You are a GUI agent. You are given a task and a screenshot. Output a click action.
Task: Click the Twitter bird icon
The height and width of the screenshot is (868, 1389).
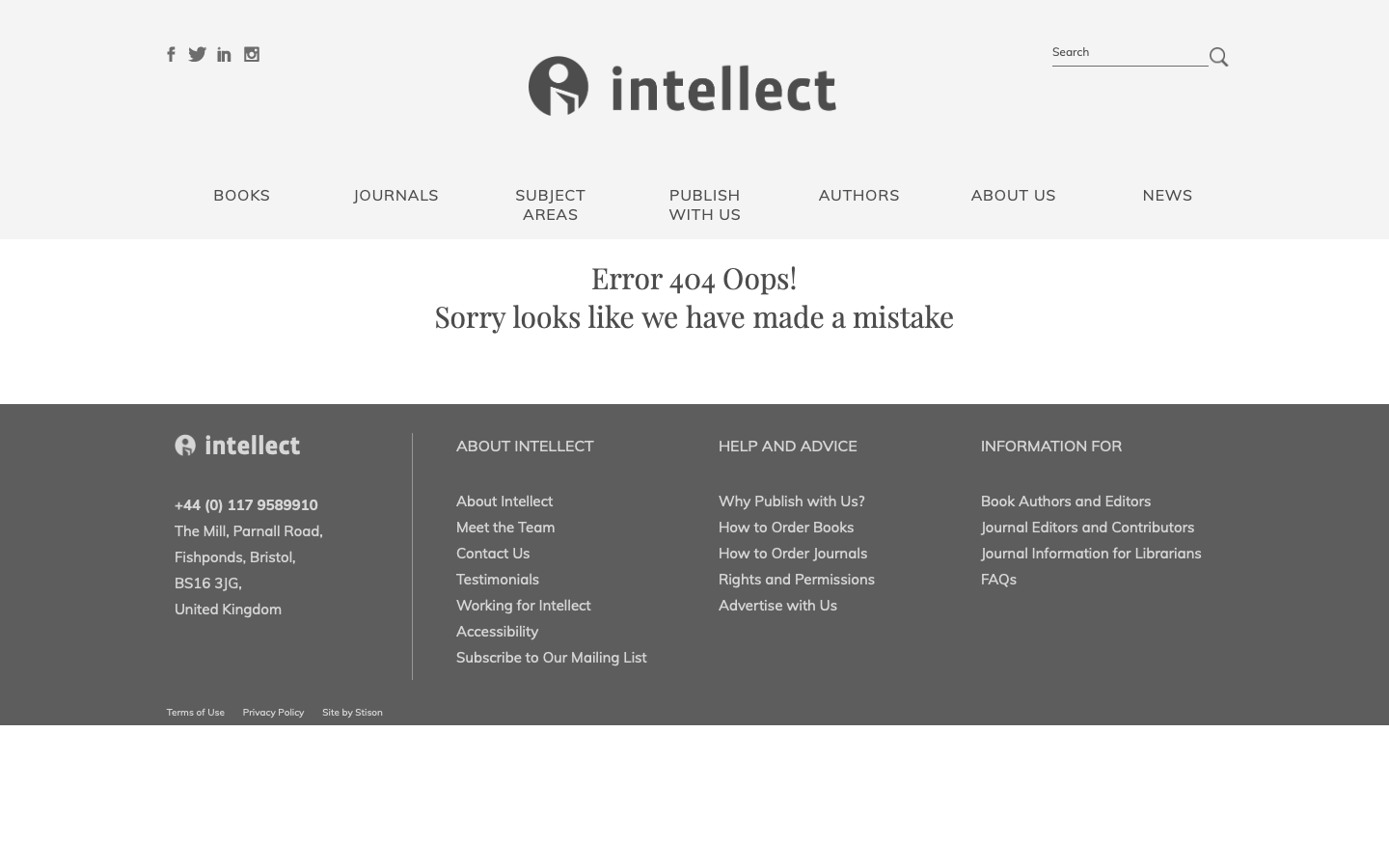pyautogui.click(x=197, y=54)
